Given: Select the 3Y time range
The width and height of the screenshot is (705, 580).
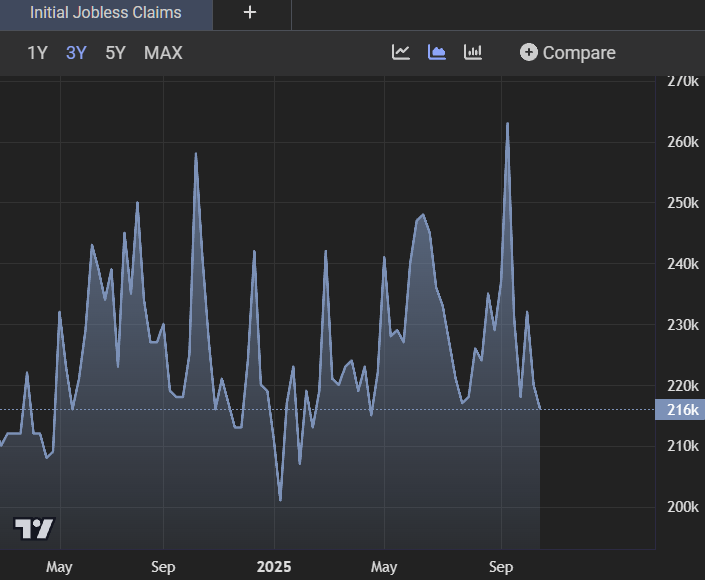Looking at the screenshot, I should pyautogui.click(x=76, y=53).
